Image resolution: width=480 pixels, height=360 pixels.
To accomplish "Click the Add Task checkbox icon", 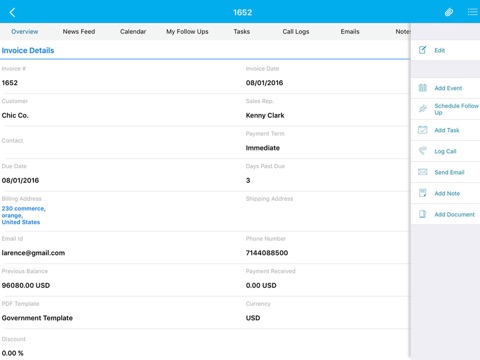I will 423,130.
